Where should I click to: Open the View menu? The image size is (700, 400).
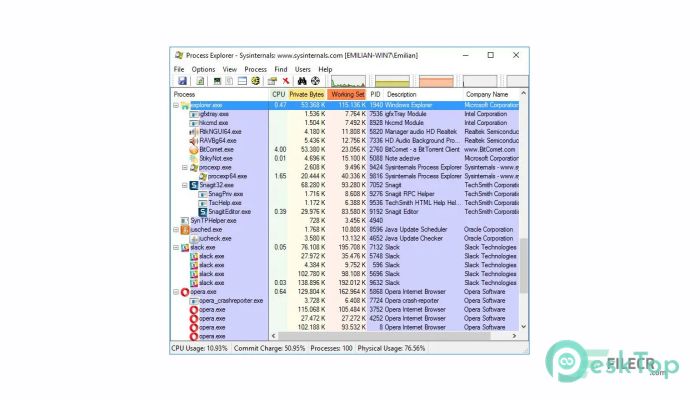pos(229,69)
